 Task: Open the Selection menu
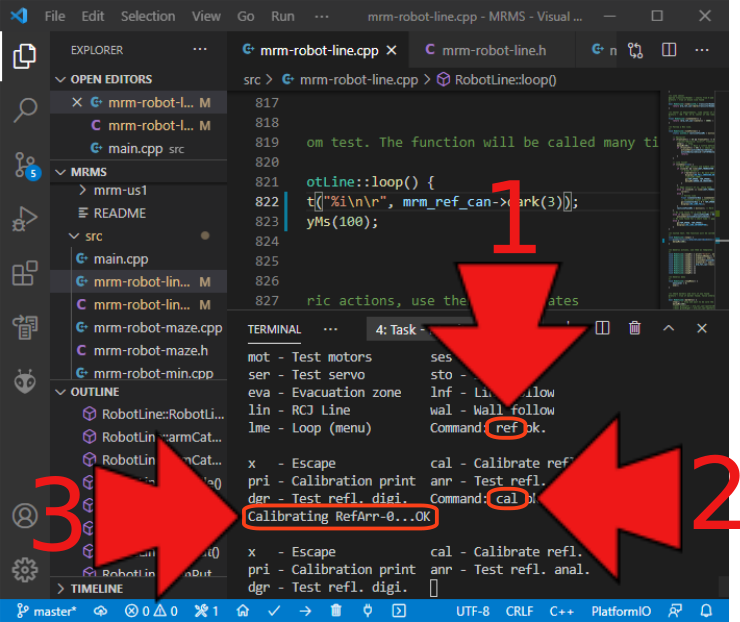tap(147, 16)
